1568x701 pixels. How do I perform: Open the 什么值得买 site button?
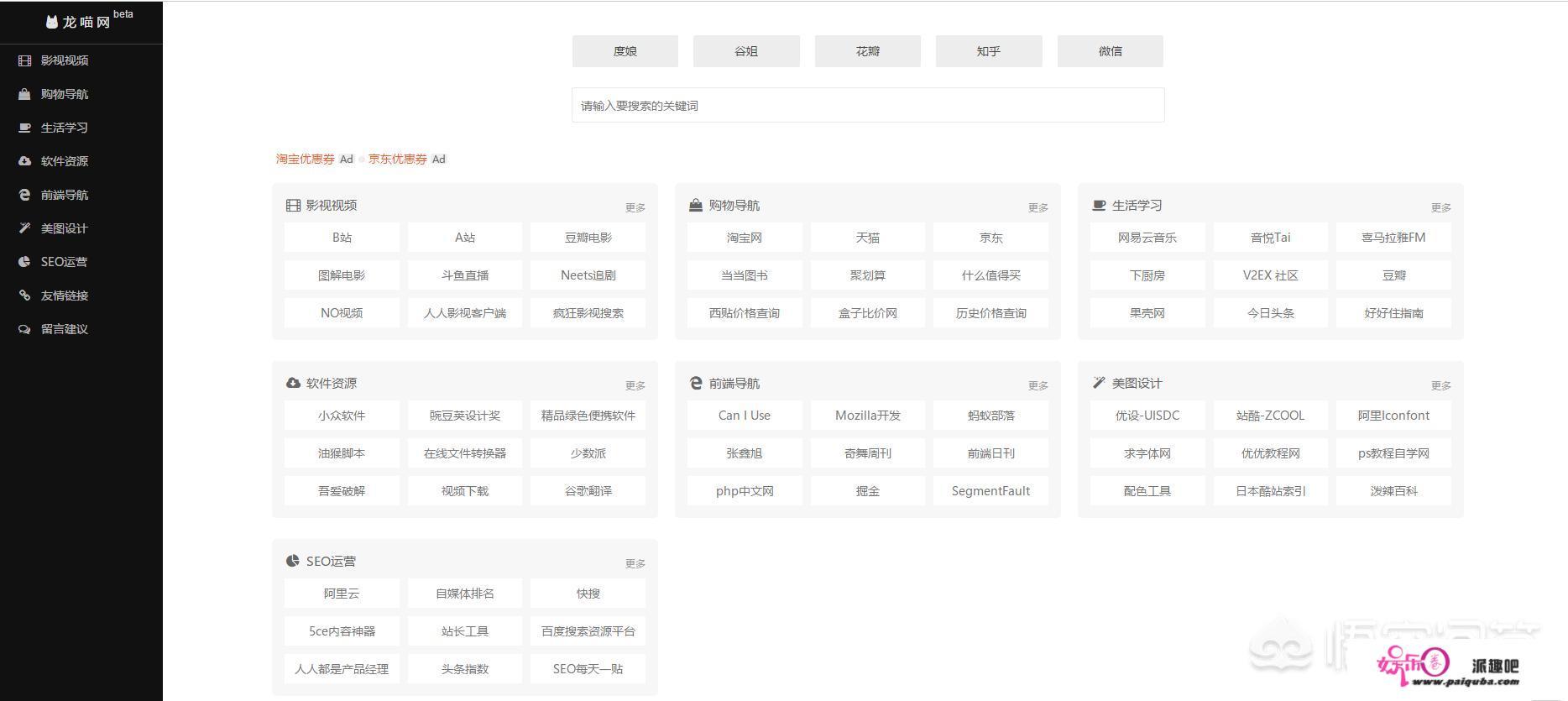click(x=991, y=275)
